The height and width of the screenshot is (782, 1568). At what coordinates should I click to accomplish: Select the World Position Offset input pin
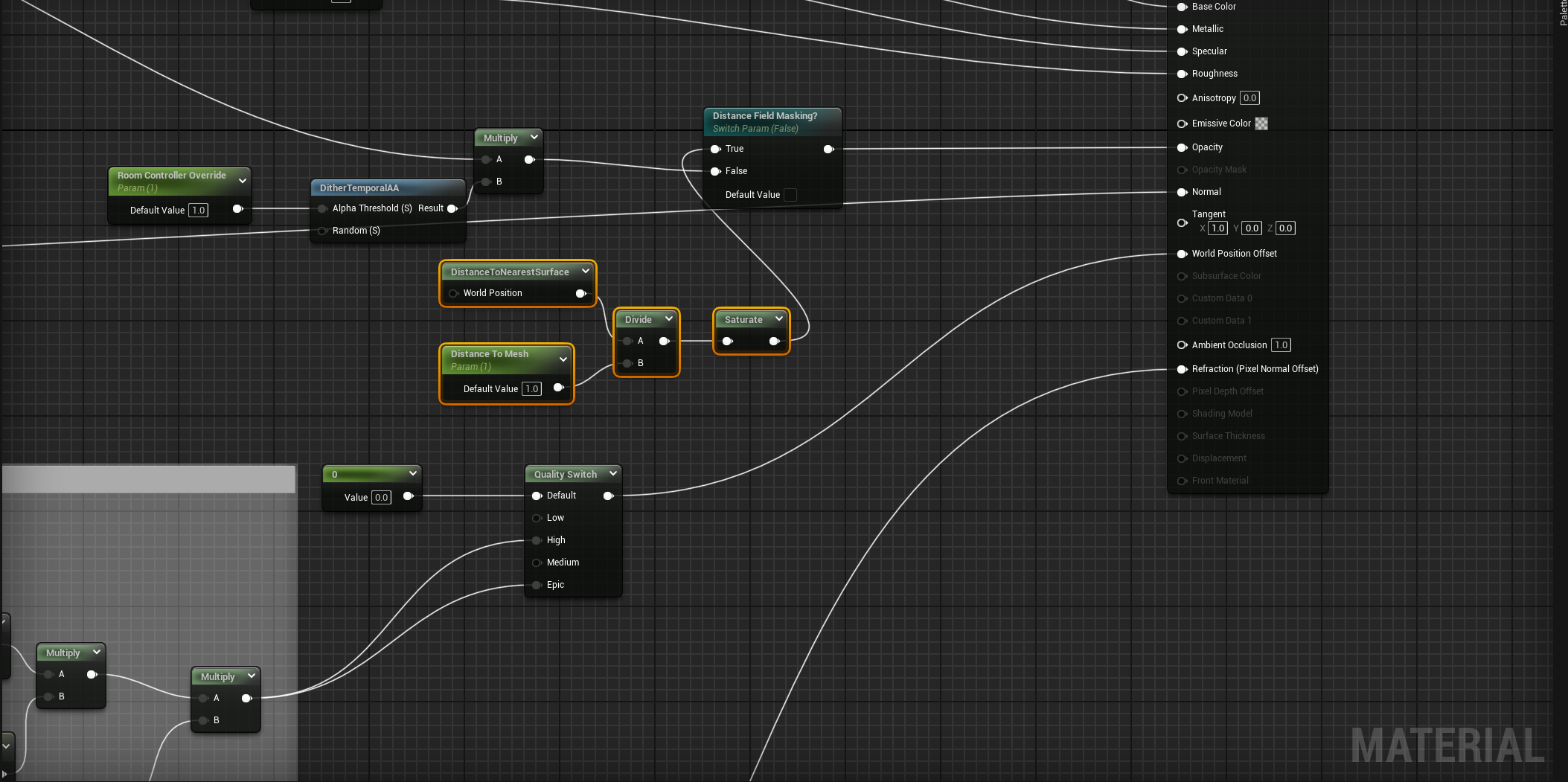[x=1182, y=254]
